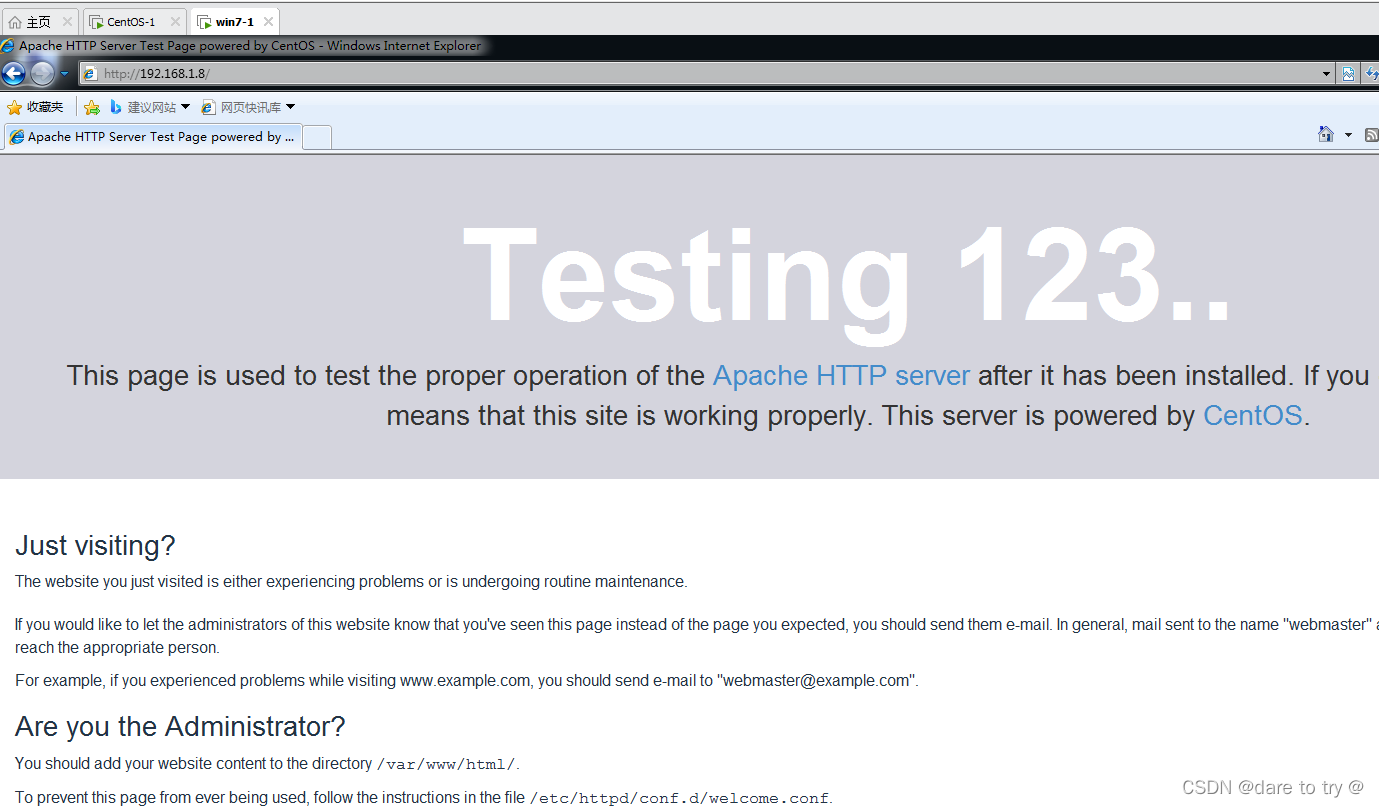1379x807 pixels.
Task: Click the Compatibility View broken-page icon
Action: 1348,73
